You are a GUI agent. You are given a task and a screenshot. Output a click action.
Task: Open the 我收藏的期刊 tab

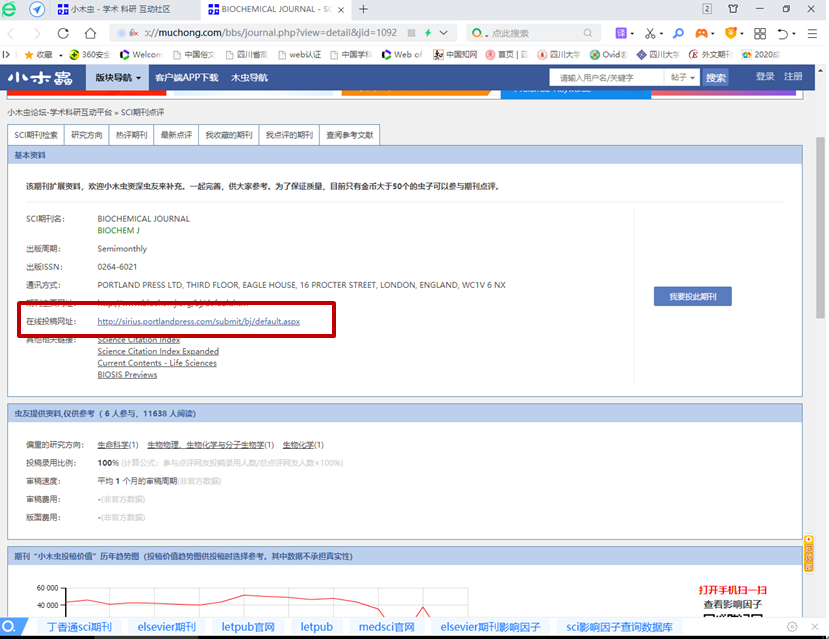(229, 135)
